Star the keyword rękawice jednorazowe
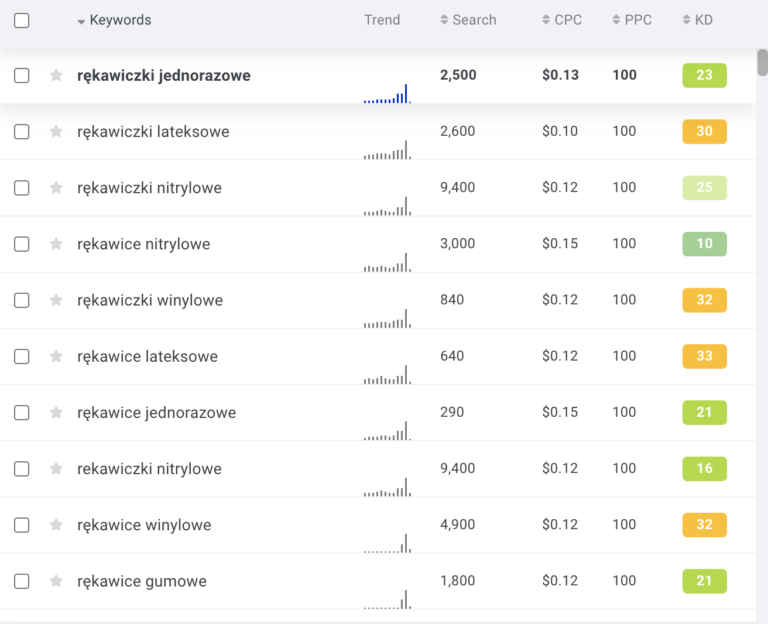The height and width of the screenshot is (624, 768). [x=56, y=412]
